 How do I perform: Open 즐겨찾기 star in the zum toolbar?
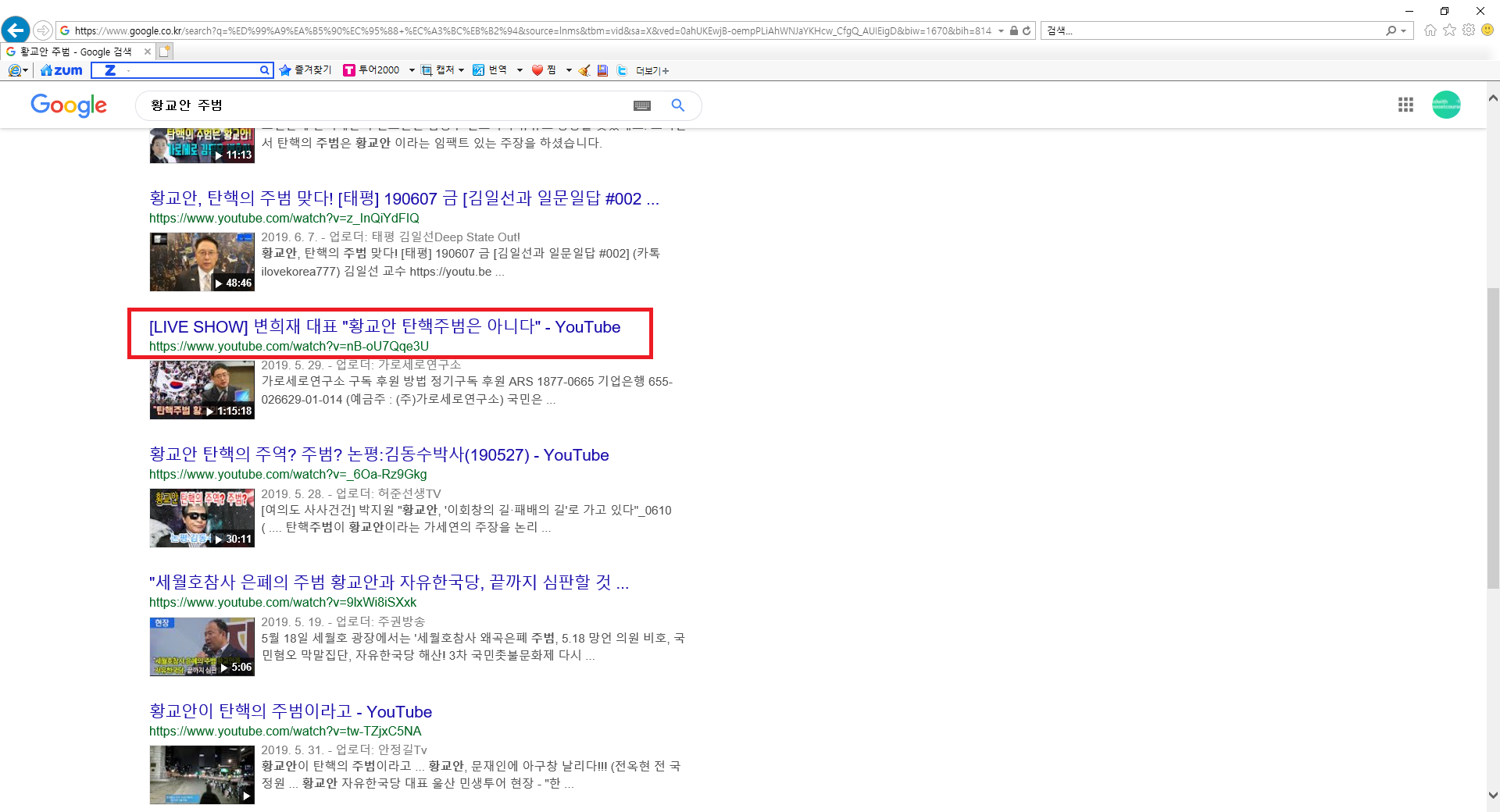coord(305,70)
